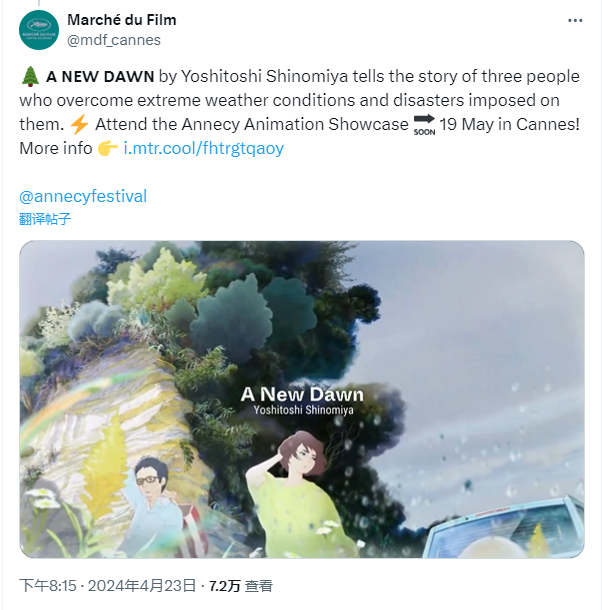Viewport: 602px width, 610px height.
Task: Open the @annecyfestival mention
Action: (83, 196)
